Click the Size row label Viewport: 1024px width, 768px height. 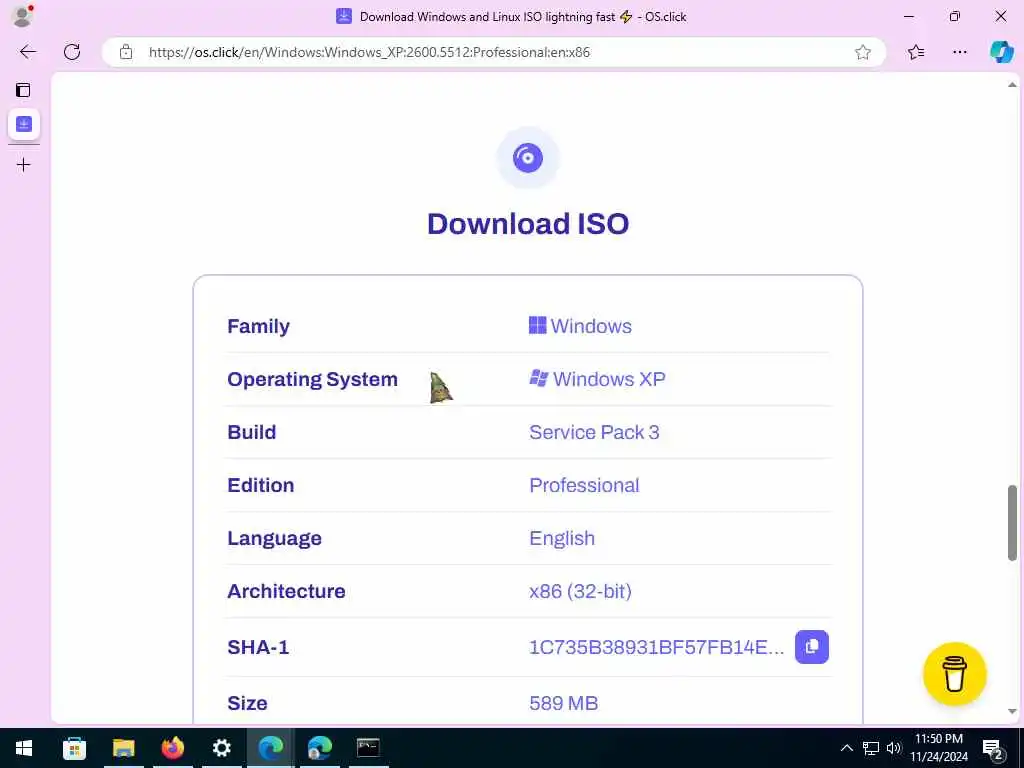click(248, 703)
